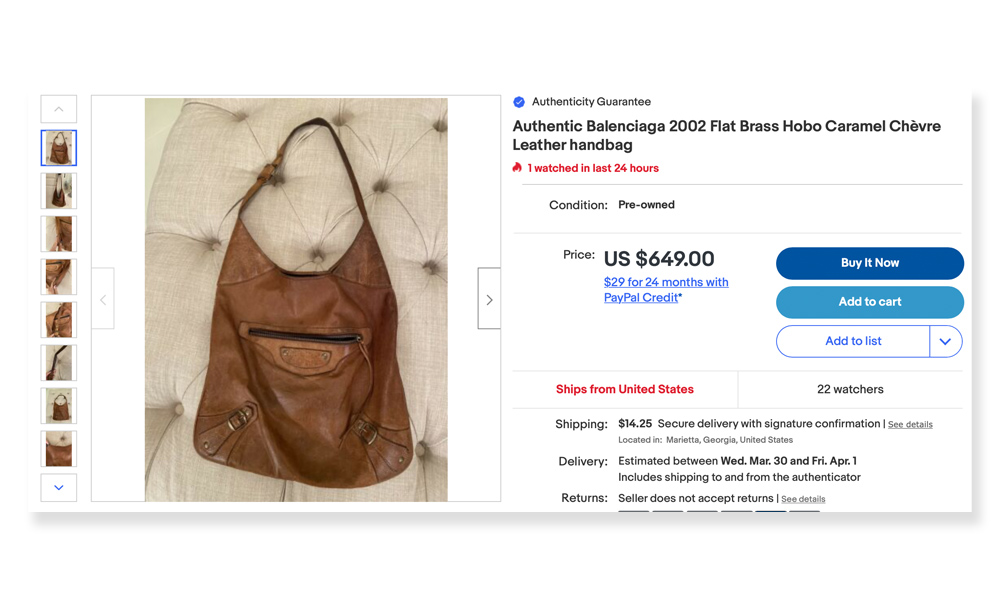Viewport: 1000px width, 600px height.
Task: Add the Balenciaga handbag to cart
Action: pyautogui.click(x=869, y=302)
